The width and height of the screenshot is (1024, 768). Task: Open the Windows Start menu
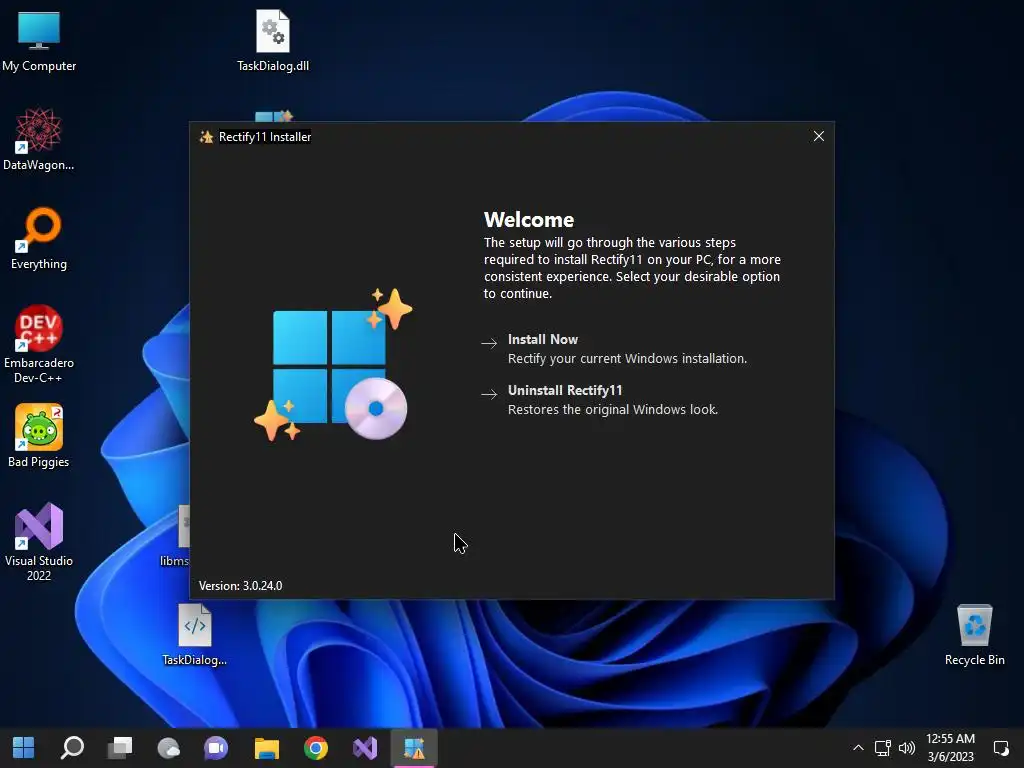24,748
